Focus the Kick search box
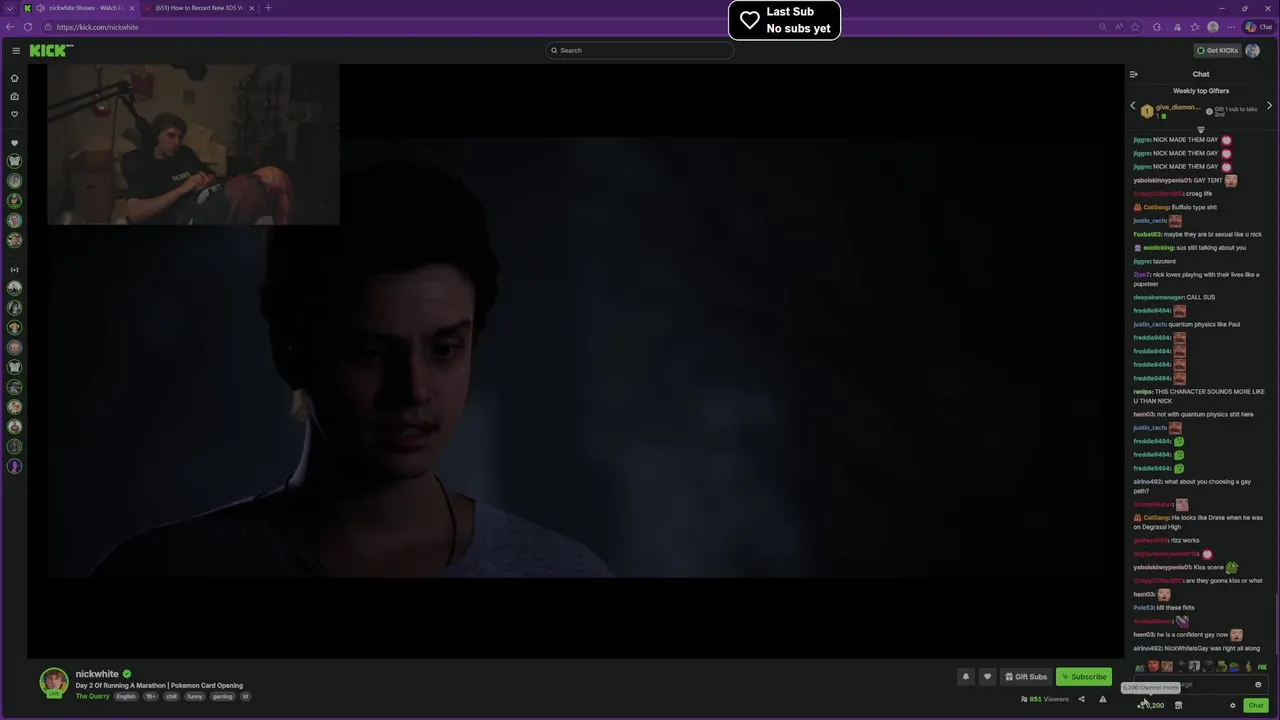 (x=639, y=50)
